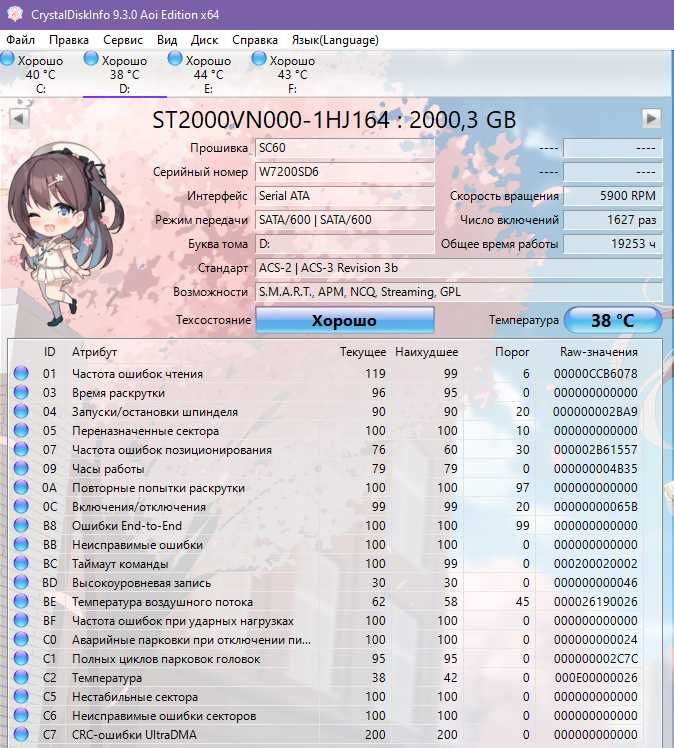Open the Диск menu
The height and width of the screenshot is (748, 674).
[x=204, y=40]
